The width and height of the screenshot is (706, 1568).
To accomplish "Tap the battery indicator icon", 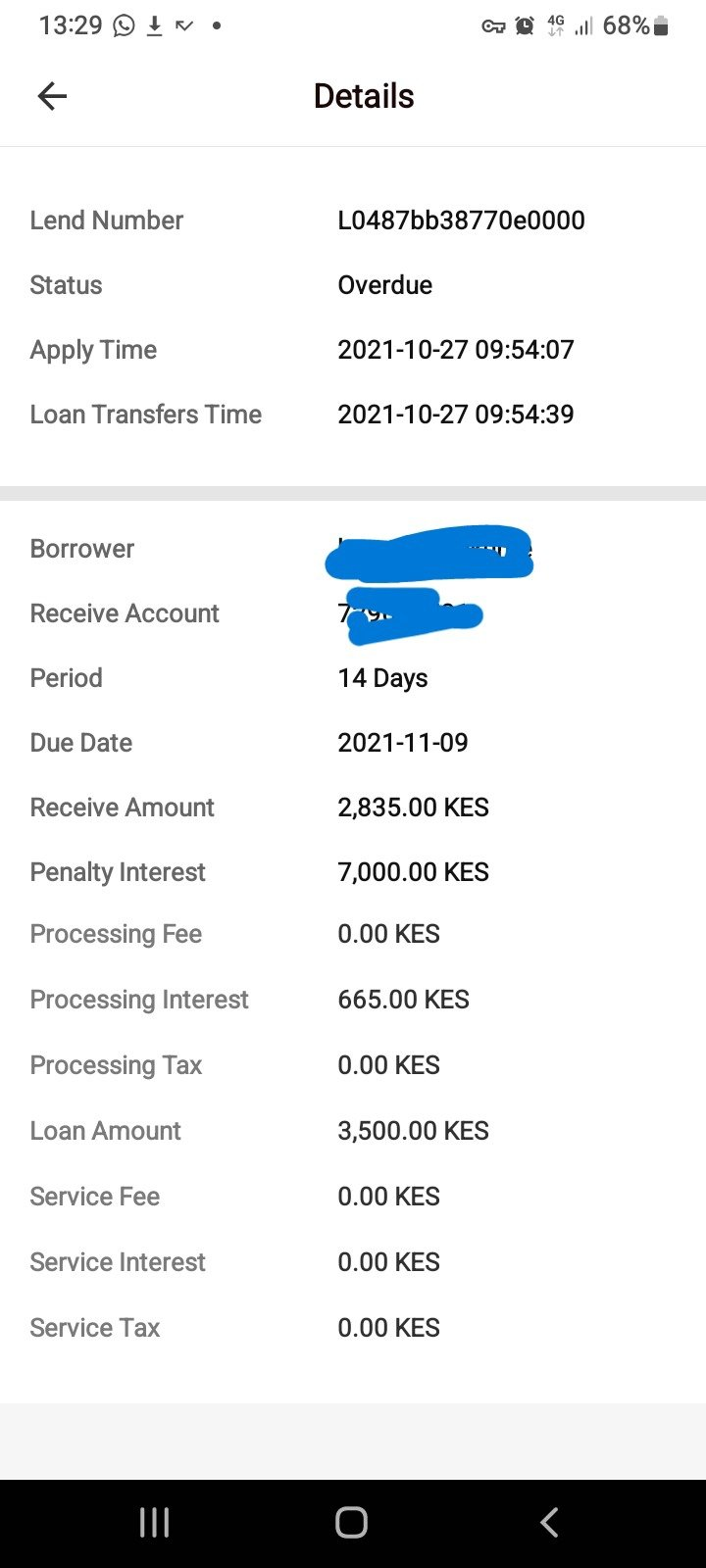I will click(x=662, y=26).
